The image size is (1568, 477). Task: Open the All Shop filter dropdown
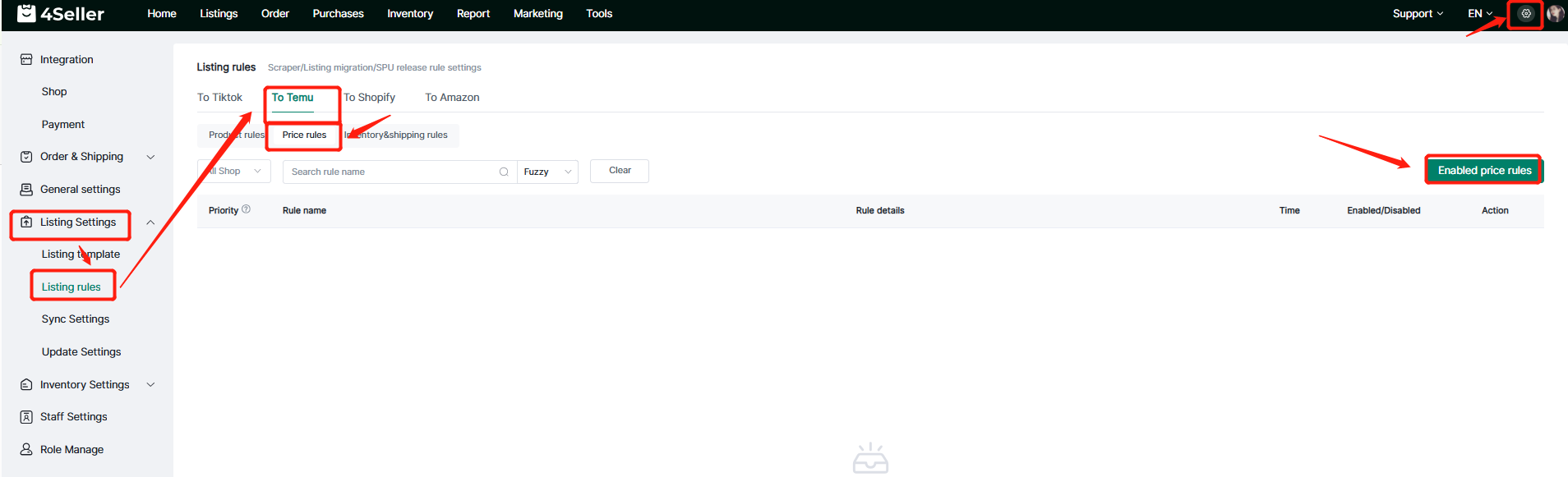[234, 172]
